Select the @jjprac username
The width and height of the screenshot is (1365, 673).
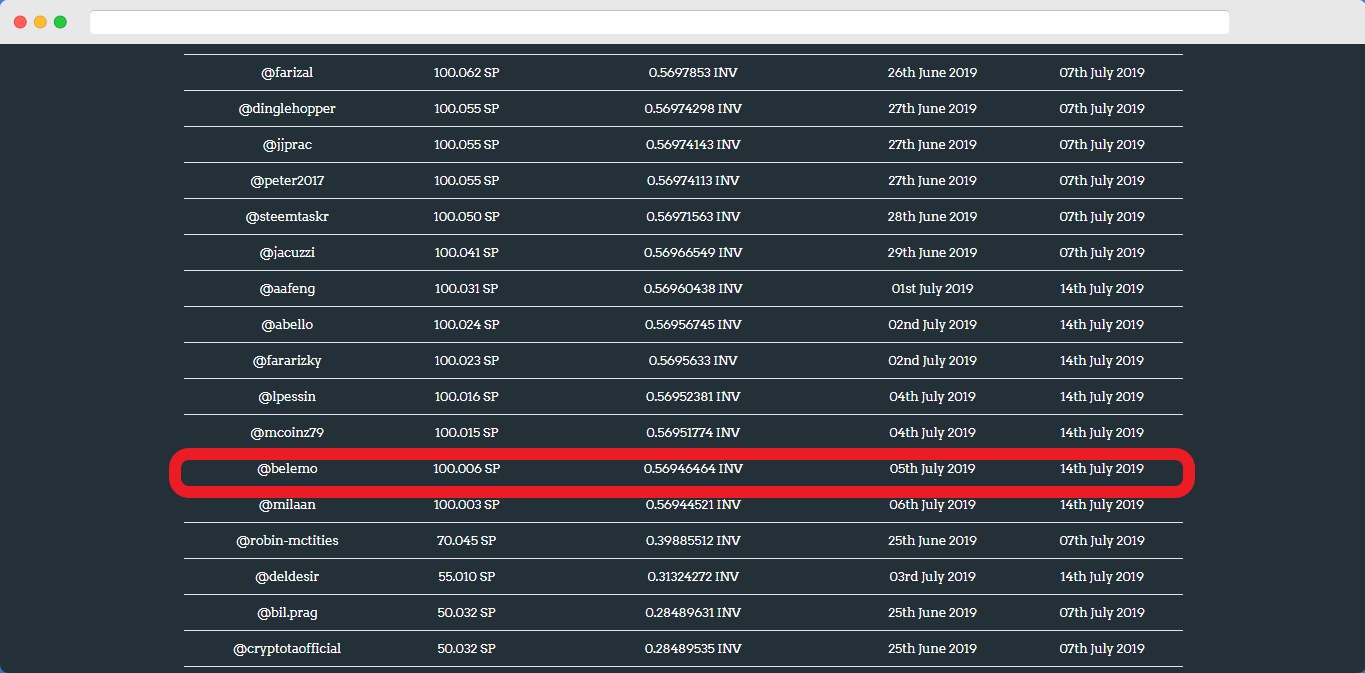click(287, 145)
